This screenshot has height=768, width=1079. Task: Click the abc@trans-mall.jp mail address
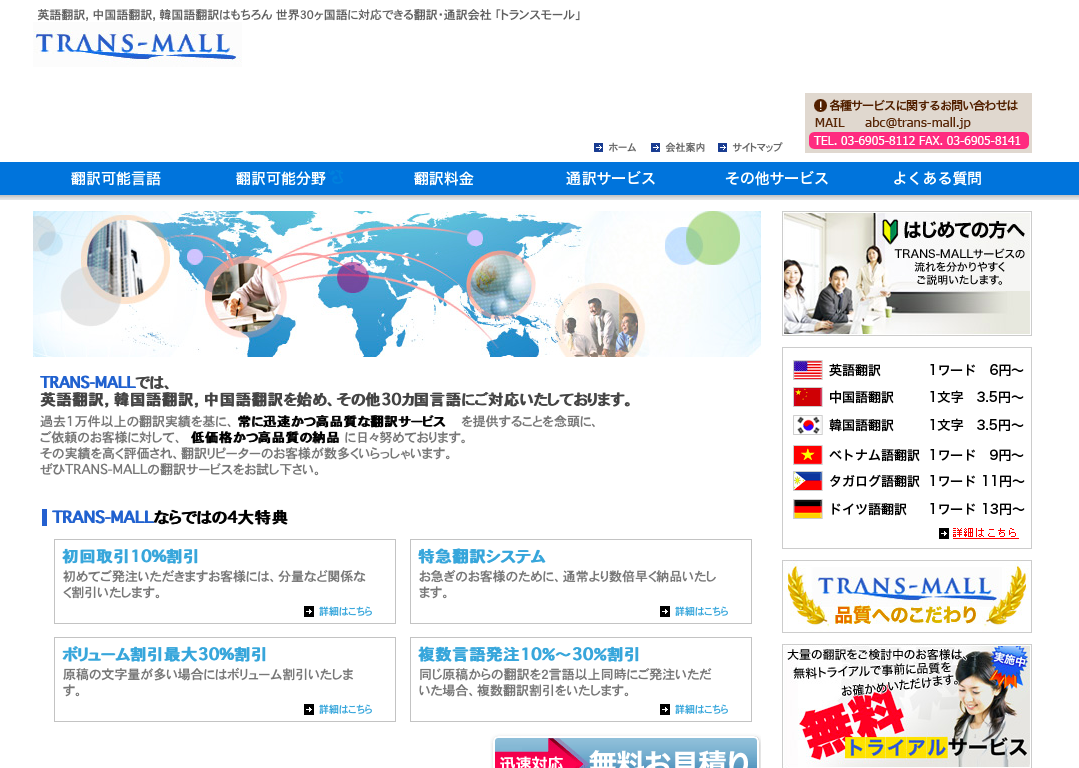(x=917, y=122)
